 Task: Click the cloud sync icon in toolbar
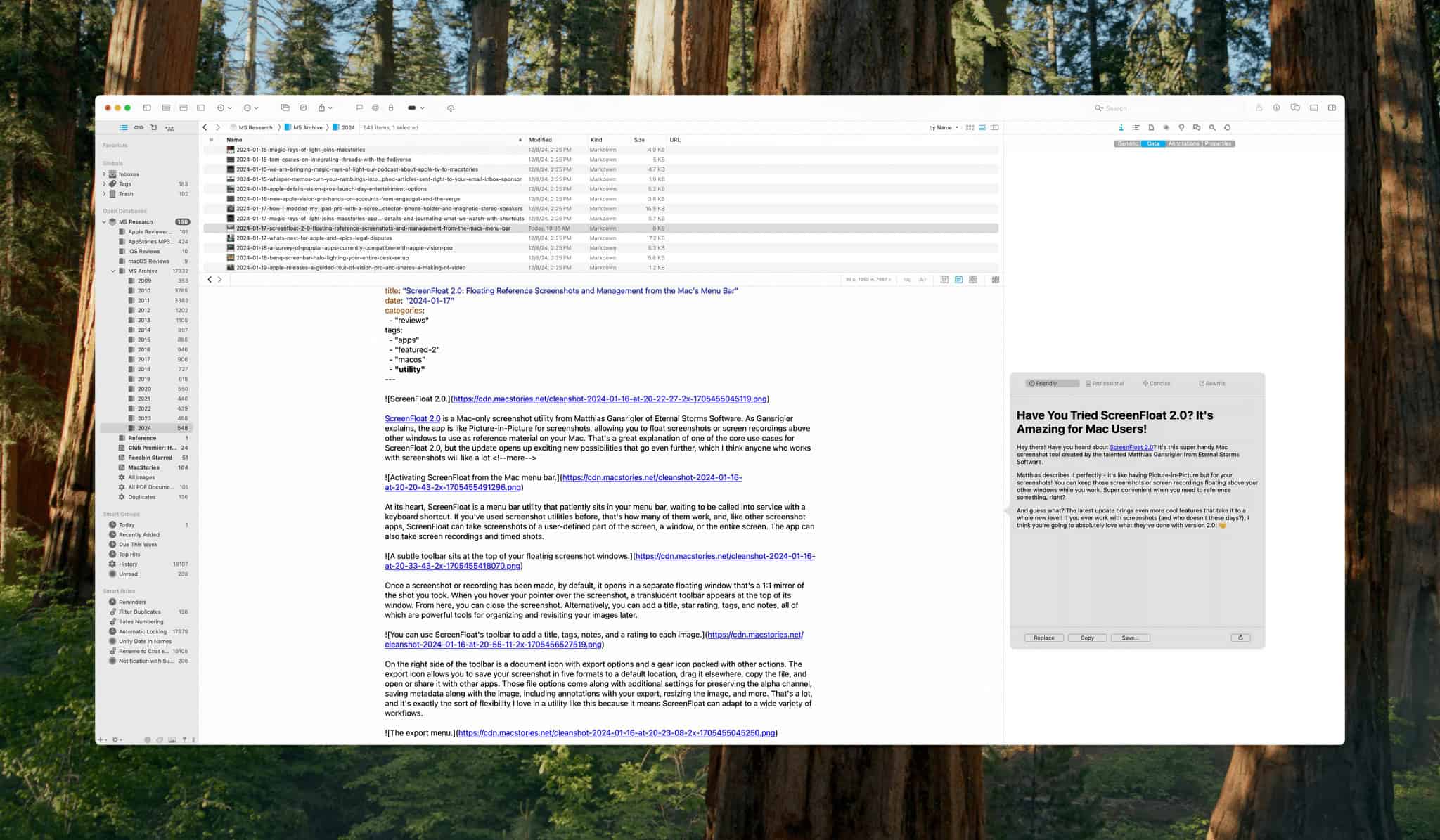tap(451, 108)
